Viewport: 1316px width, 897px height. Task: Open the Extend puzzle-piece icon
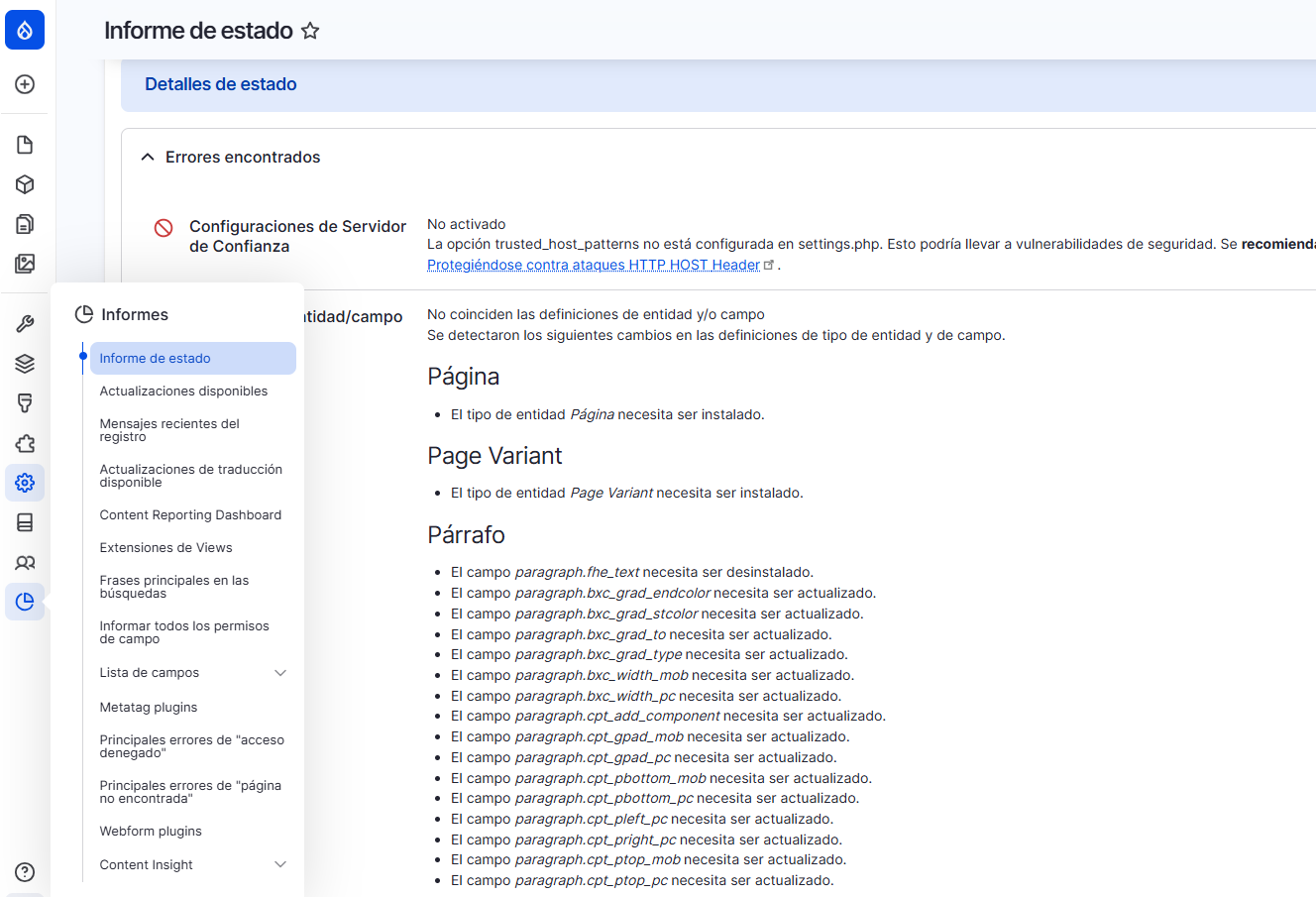coord(23,443)
